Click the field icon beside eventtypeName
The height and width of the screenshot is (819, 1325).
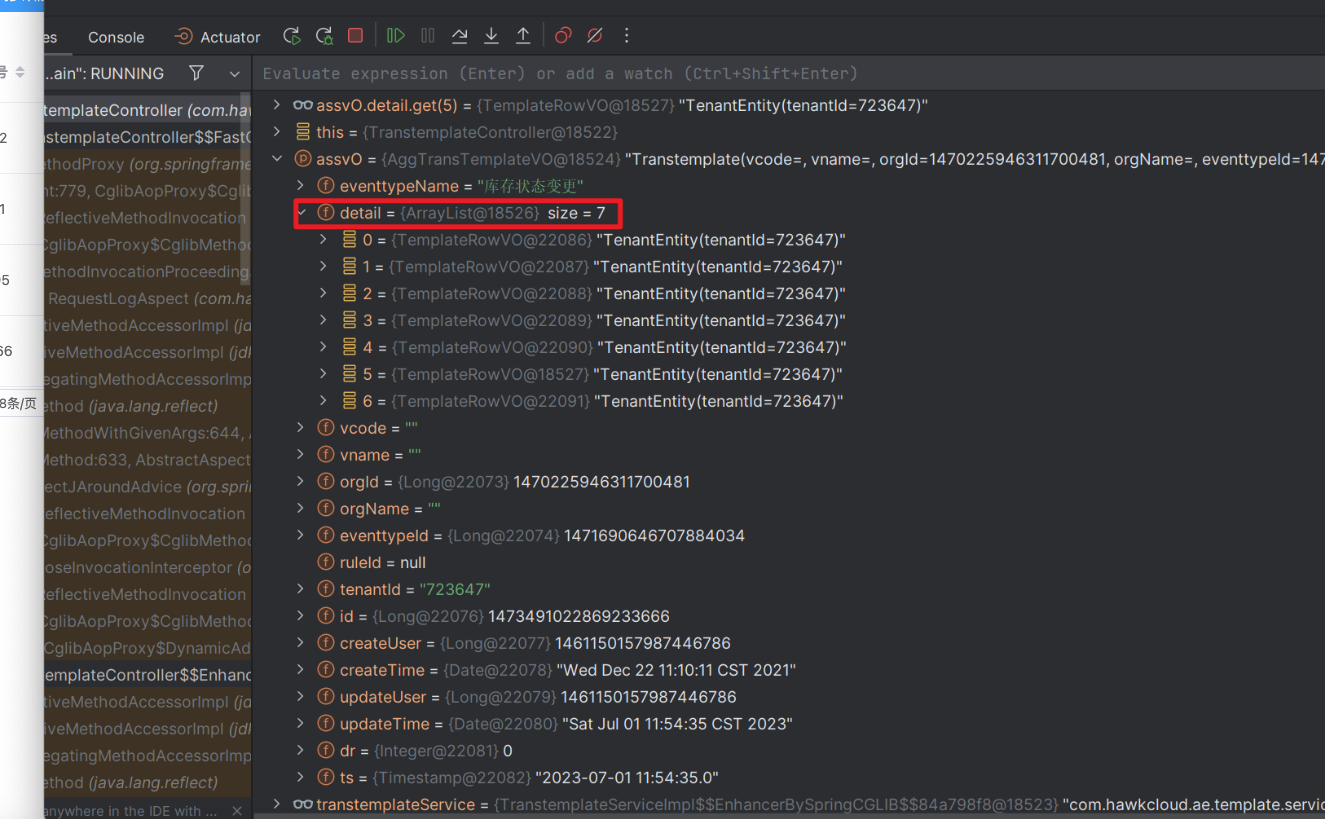point(325,186)
